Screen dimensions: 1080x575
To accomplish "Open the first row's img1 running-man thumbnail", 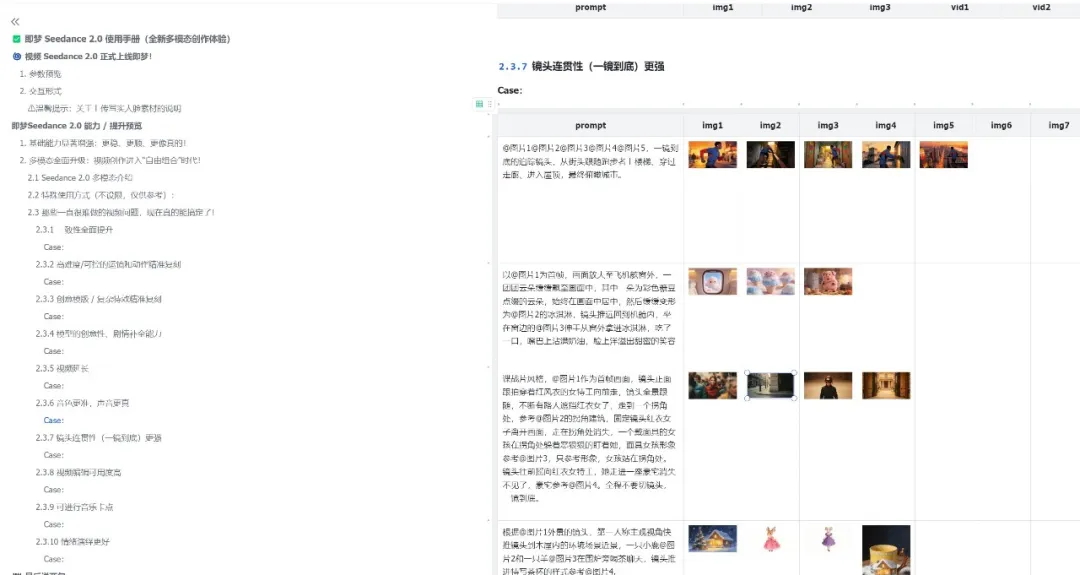I will [712, 154].
